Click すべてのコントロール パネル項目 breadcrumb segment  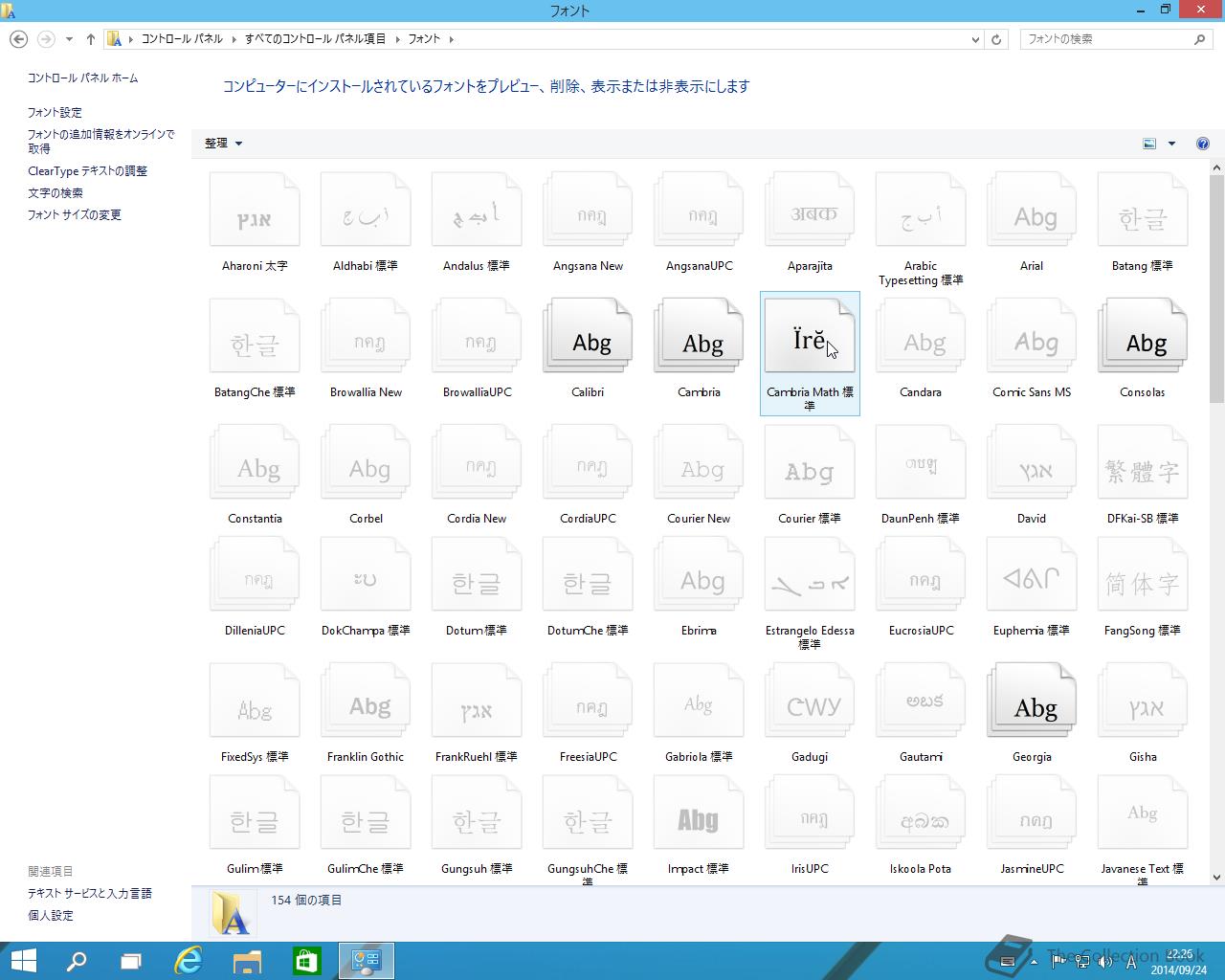tap(315, 39)
